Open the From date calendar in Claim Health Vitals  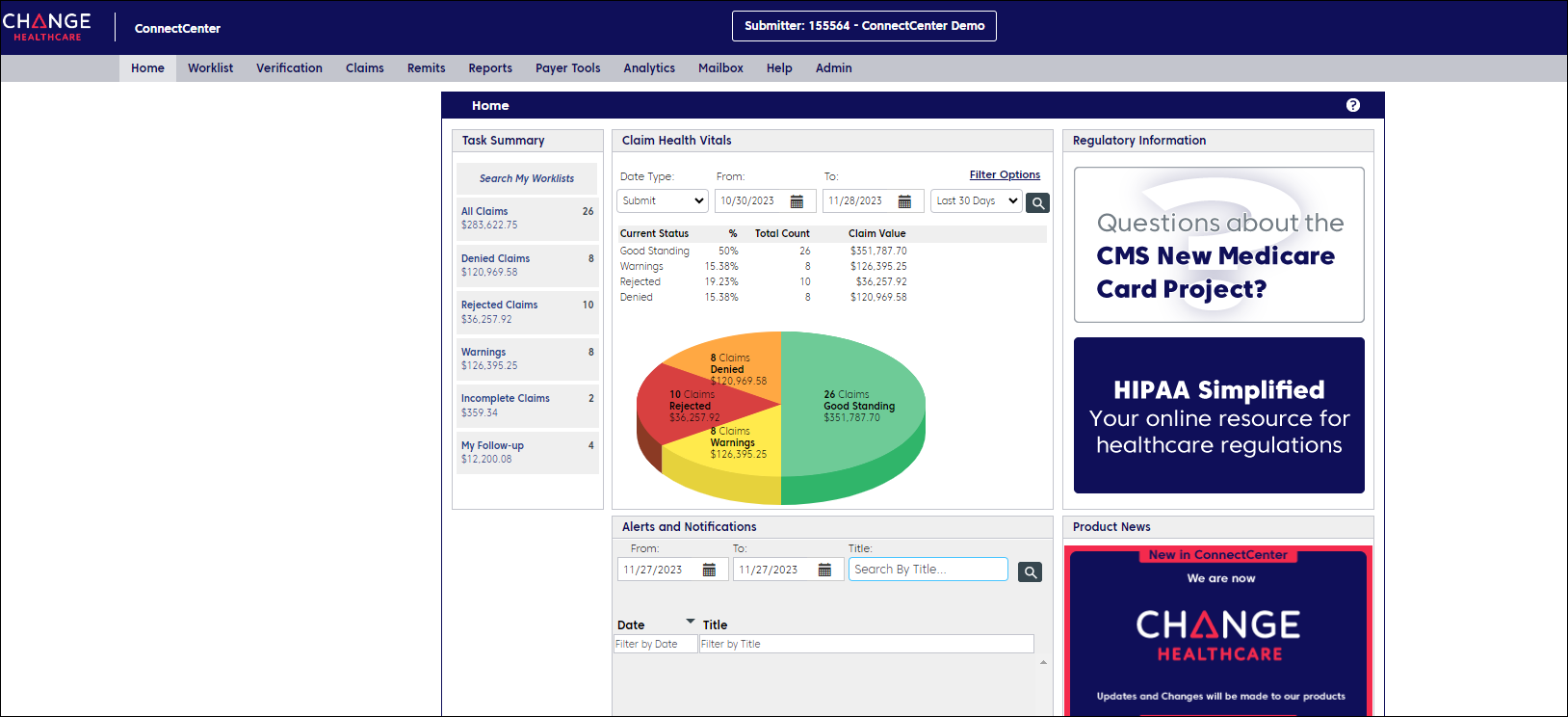[x=797, y=201]
